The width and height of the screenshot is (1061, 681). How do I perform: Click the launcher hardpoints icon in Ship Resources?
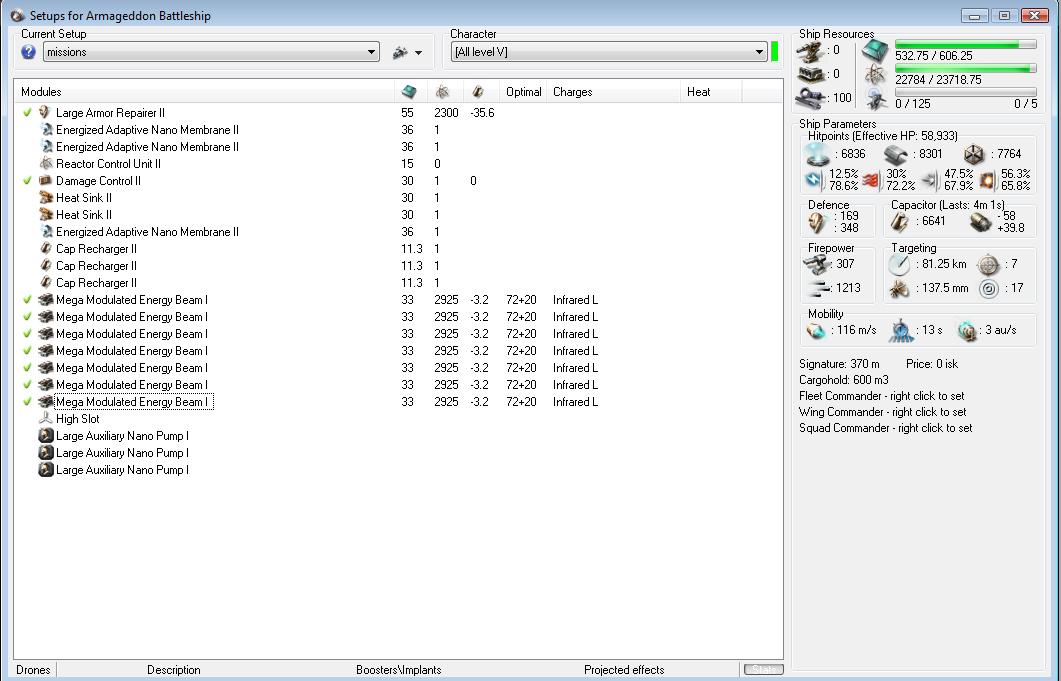click(x=811, y=74)
